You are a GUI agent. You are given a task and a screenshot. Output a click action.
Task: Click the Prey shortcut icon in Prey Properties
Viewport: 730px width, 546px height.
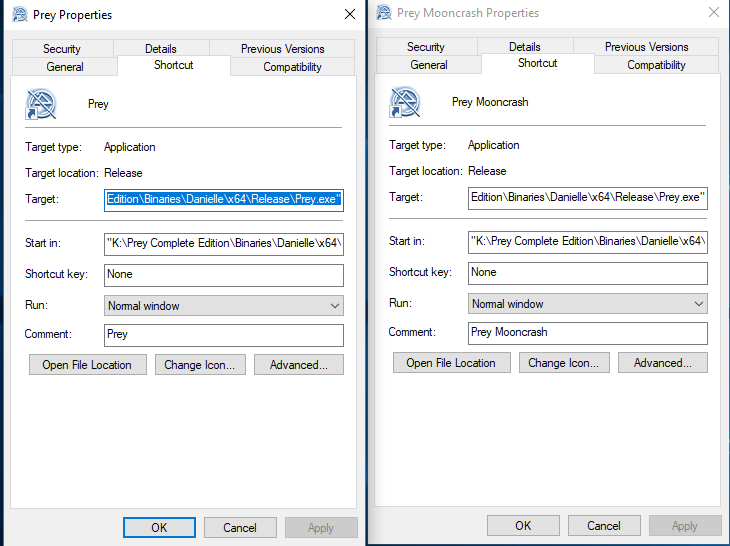(41, 104)
